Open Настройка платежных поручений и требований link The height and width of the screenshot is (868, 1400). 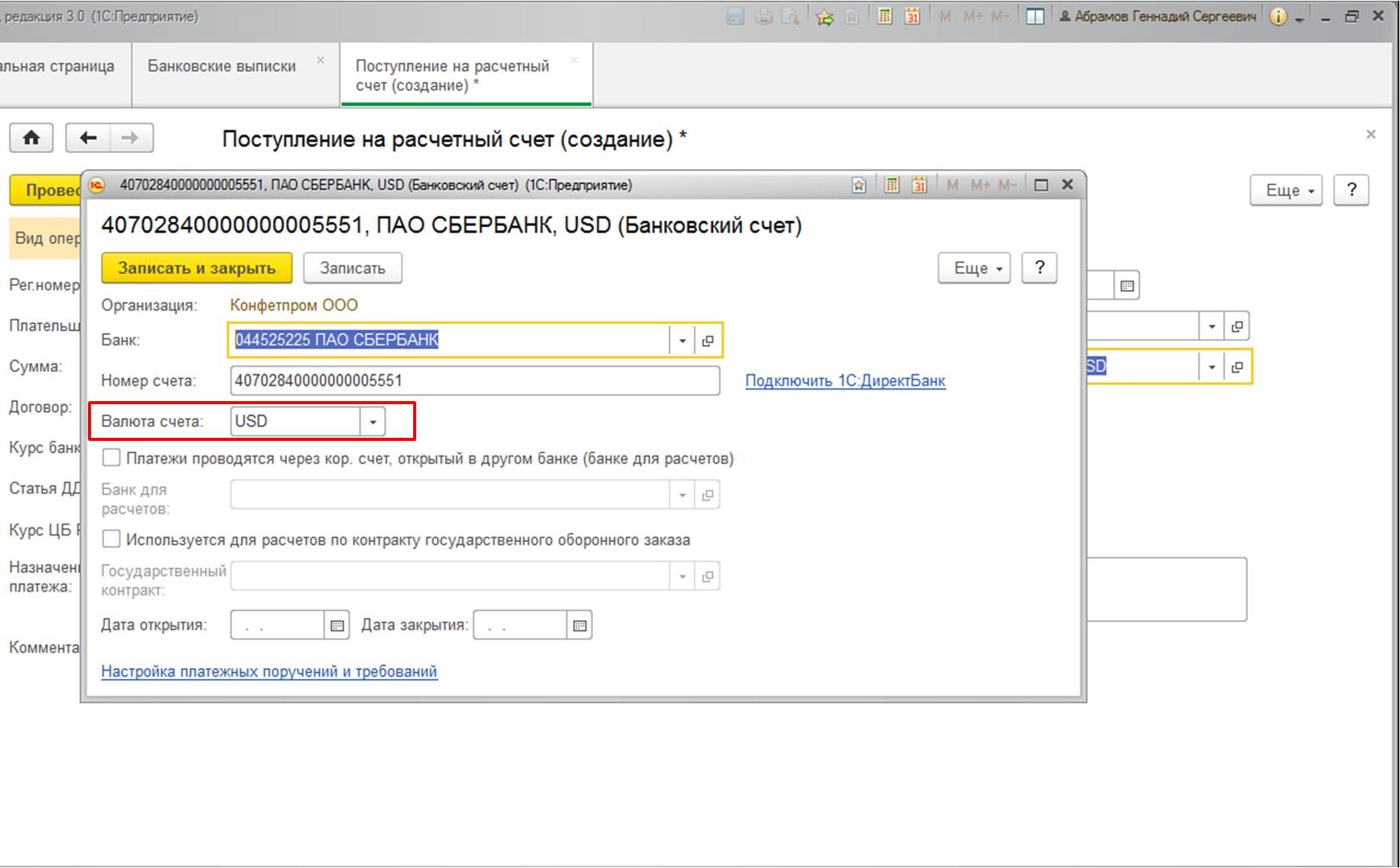(269, 671)
